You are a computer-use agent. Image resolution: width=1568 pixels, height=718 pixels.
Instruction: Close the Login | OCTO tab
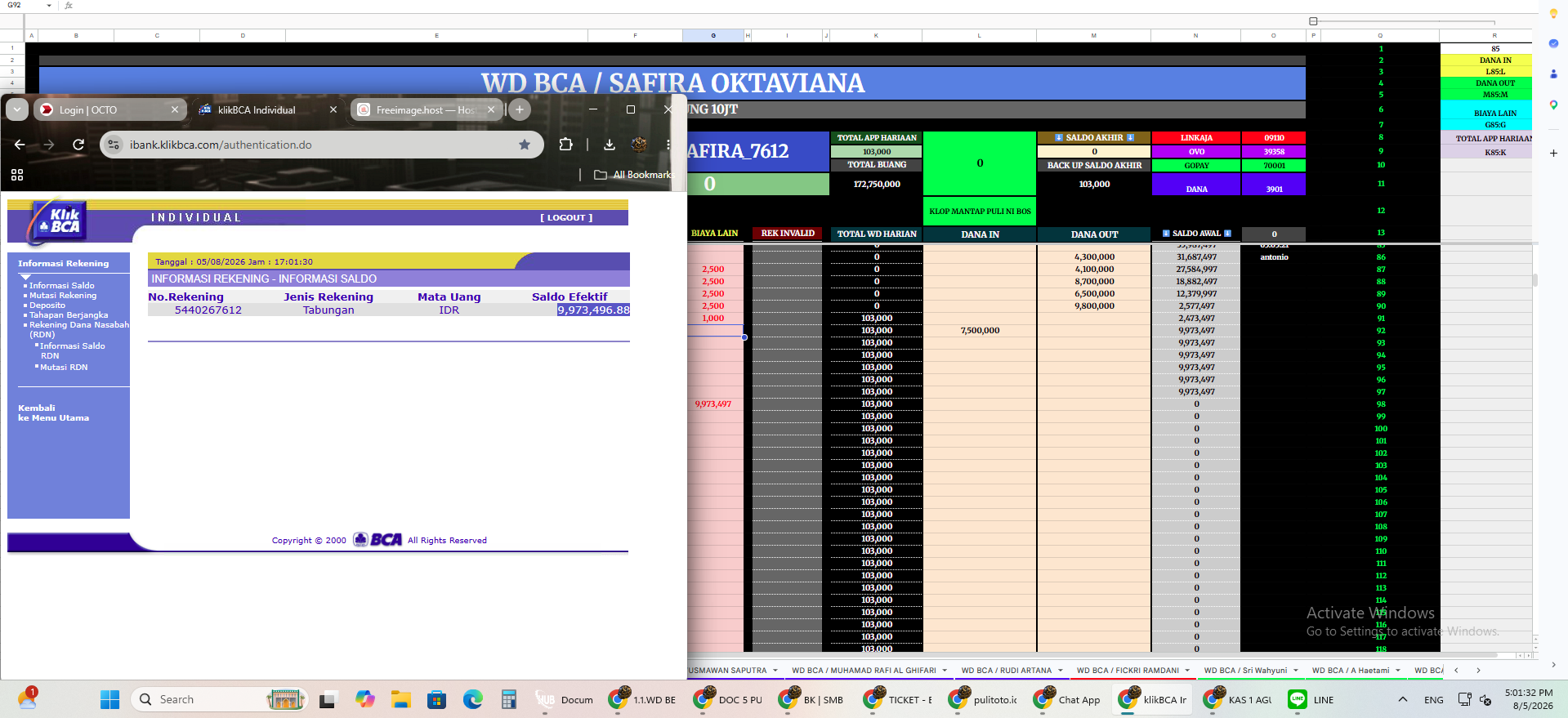point(175,109)
